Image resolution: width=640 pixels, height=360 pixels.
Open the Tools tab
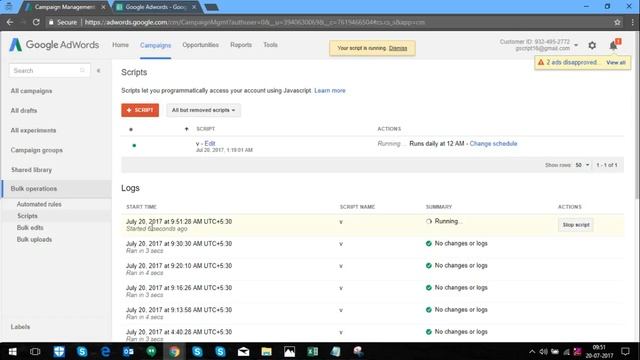coord(270,45)
